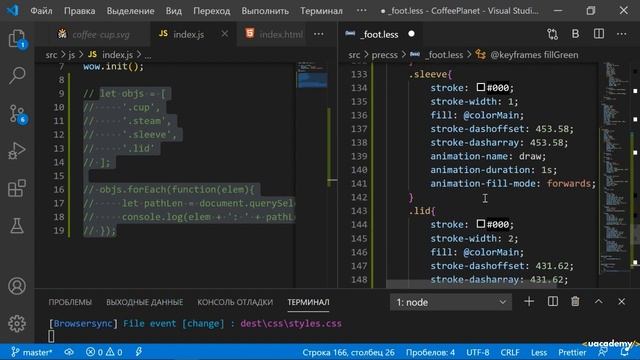640x360 pixels.
Task: Change line endings via CRLF
Action: tap(510, 352)
